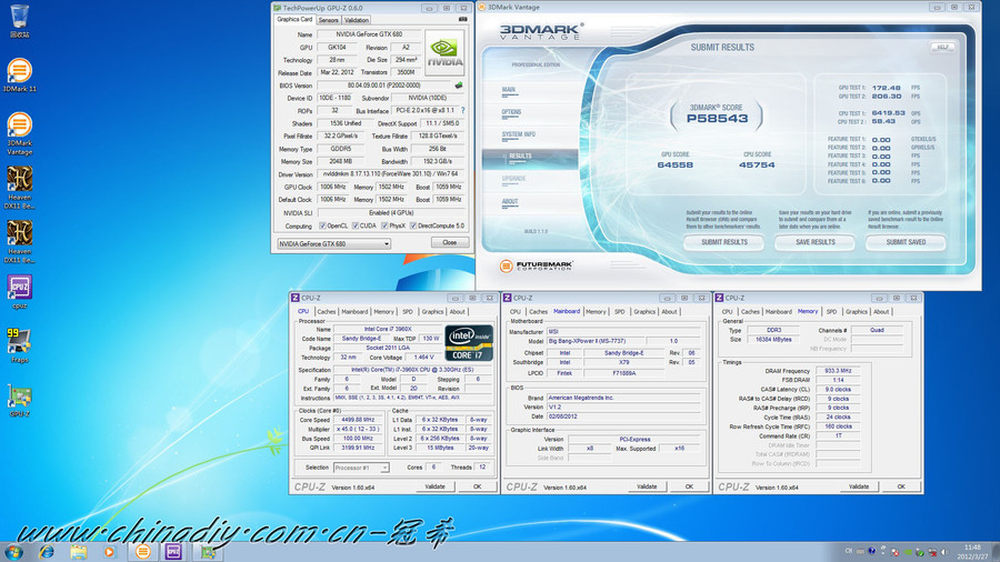Viewport: 1000px width, 562px height.
Task: Open Caches tab in CPU-Z processor window
Action: [326, 312]
